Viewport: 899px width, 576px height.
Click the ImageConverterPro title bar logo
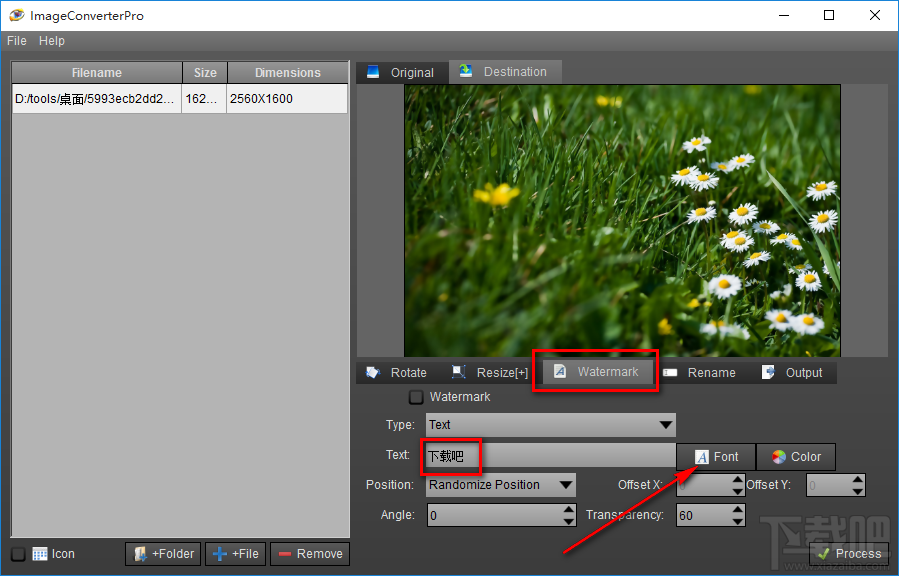click(17, 15)
